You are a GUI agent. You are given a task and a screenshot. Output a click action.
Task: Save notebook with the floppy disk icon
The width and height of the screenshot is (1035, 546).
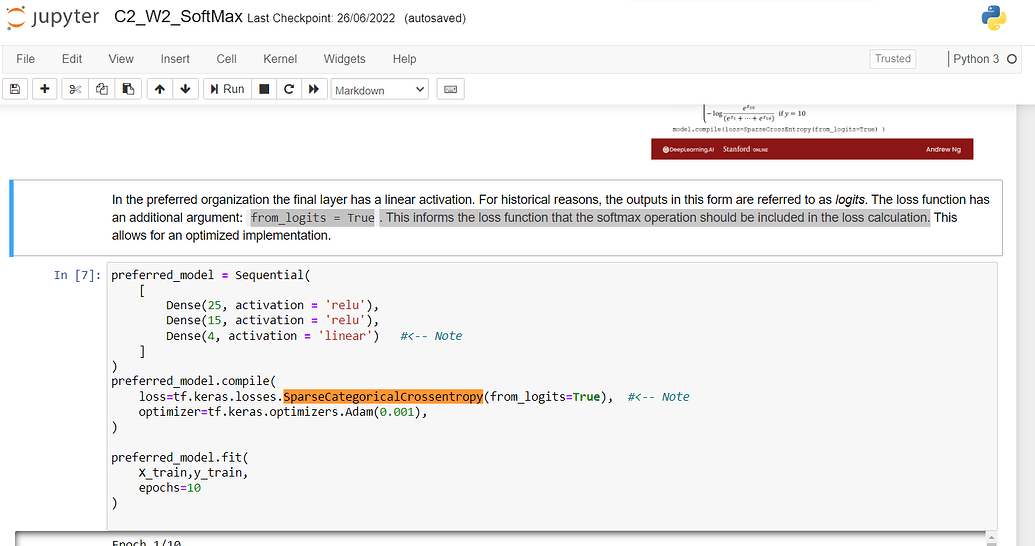(15, 89)
